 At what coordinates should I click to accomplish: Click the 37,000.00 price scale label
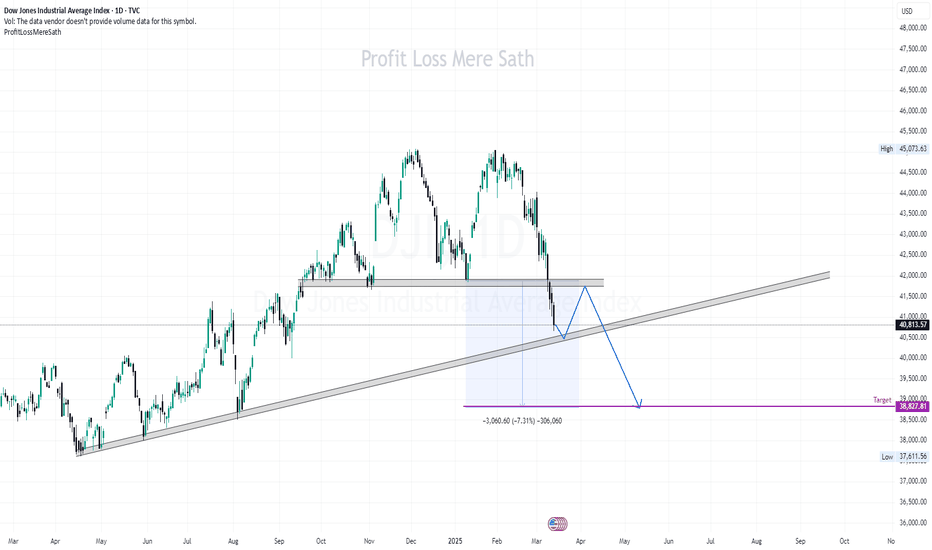[913, 481]
